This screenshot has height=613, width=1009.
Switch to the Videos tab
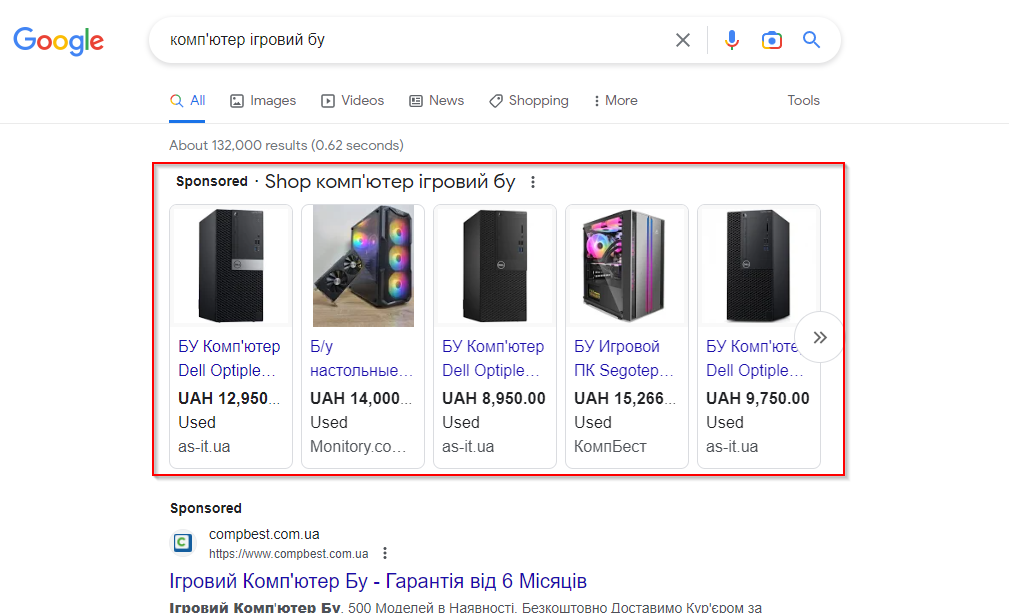click(x=352, y=101)
